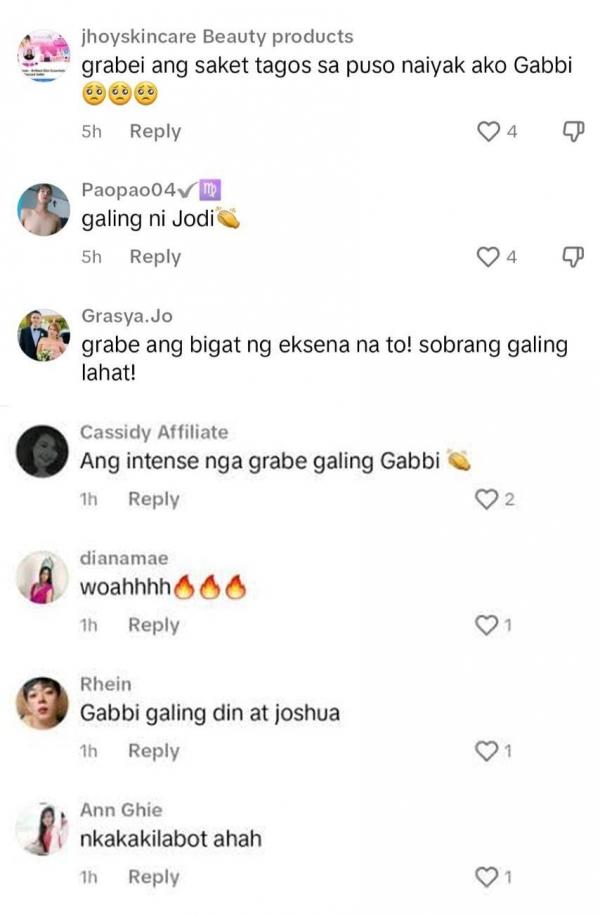Like Ann Ghie's nkakakilabot comment
This screenshot has width=600, height=916.
point(486,877)
